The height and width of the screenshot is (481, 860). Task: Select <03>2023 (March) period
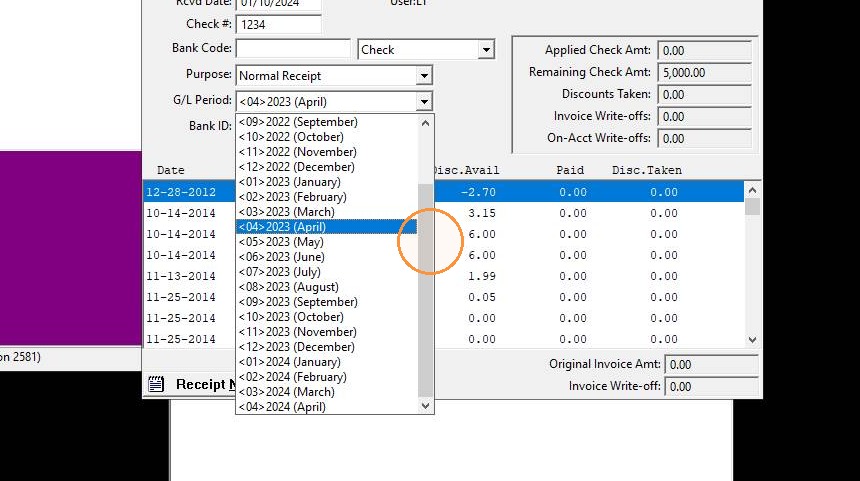click(x=327, y=212)
